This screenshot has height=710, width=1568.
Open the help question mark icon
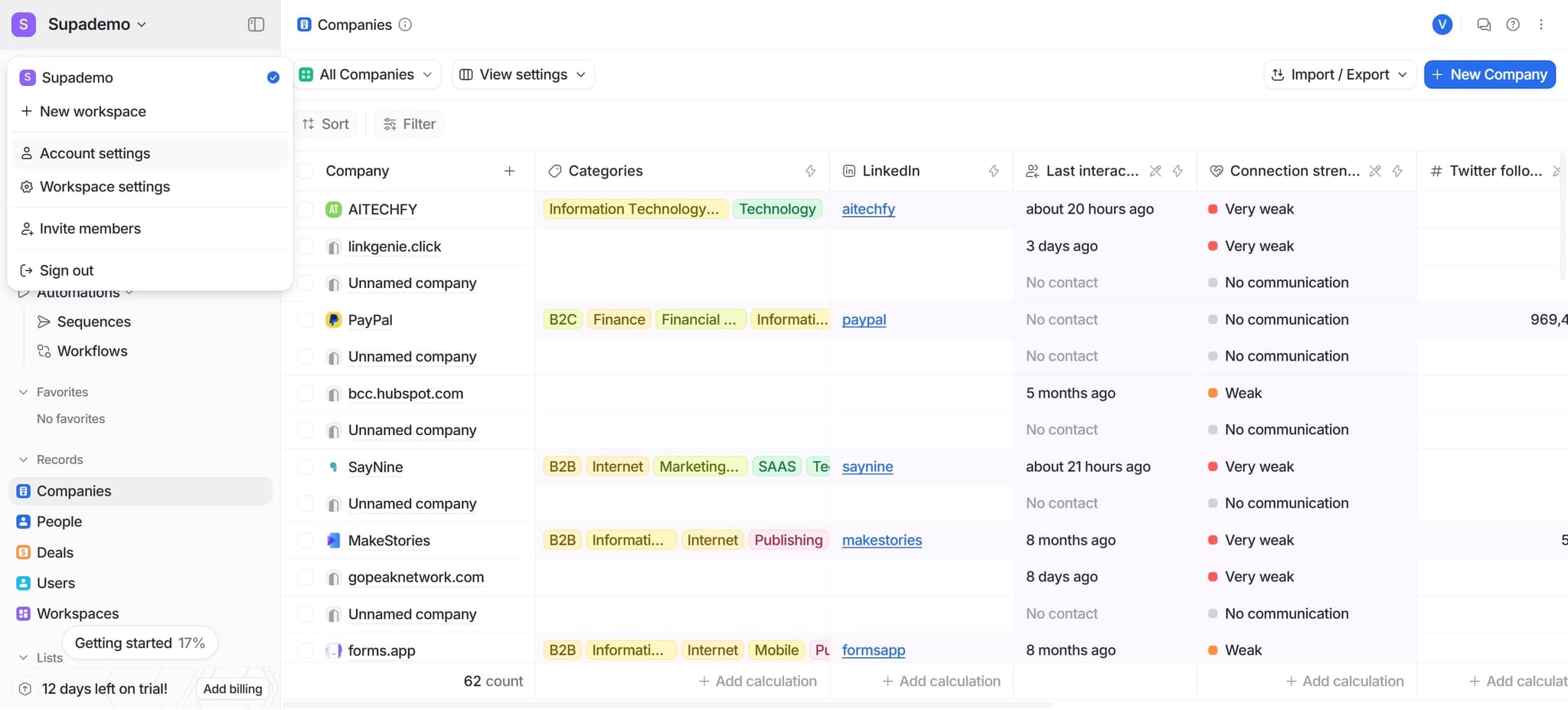coord(1513,25)
